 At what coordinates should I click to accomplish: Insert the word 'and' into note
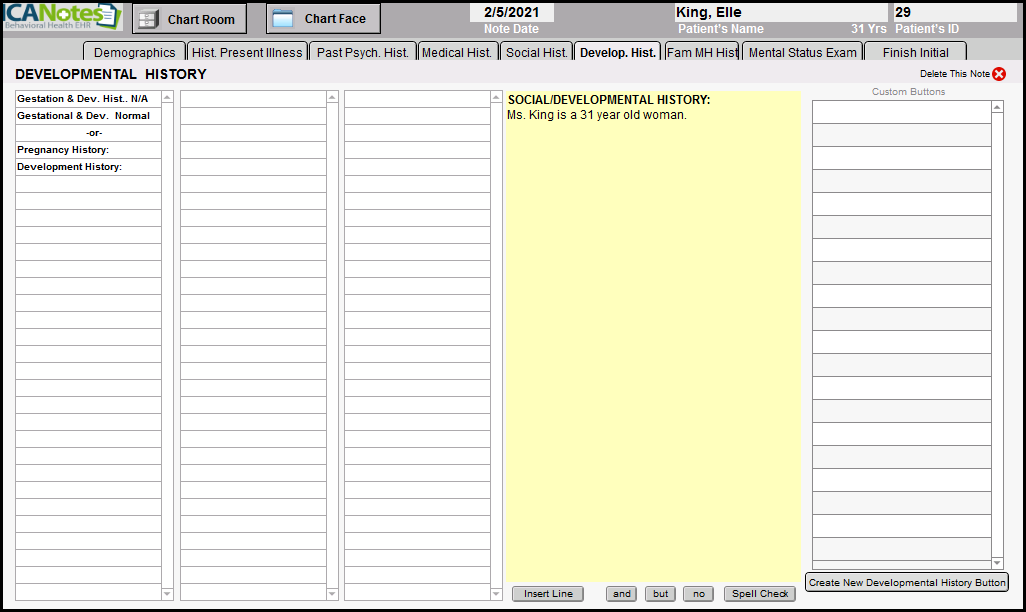pyautogui.click(x=621, y=594)
